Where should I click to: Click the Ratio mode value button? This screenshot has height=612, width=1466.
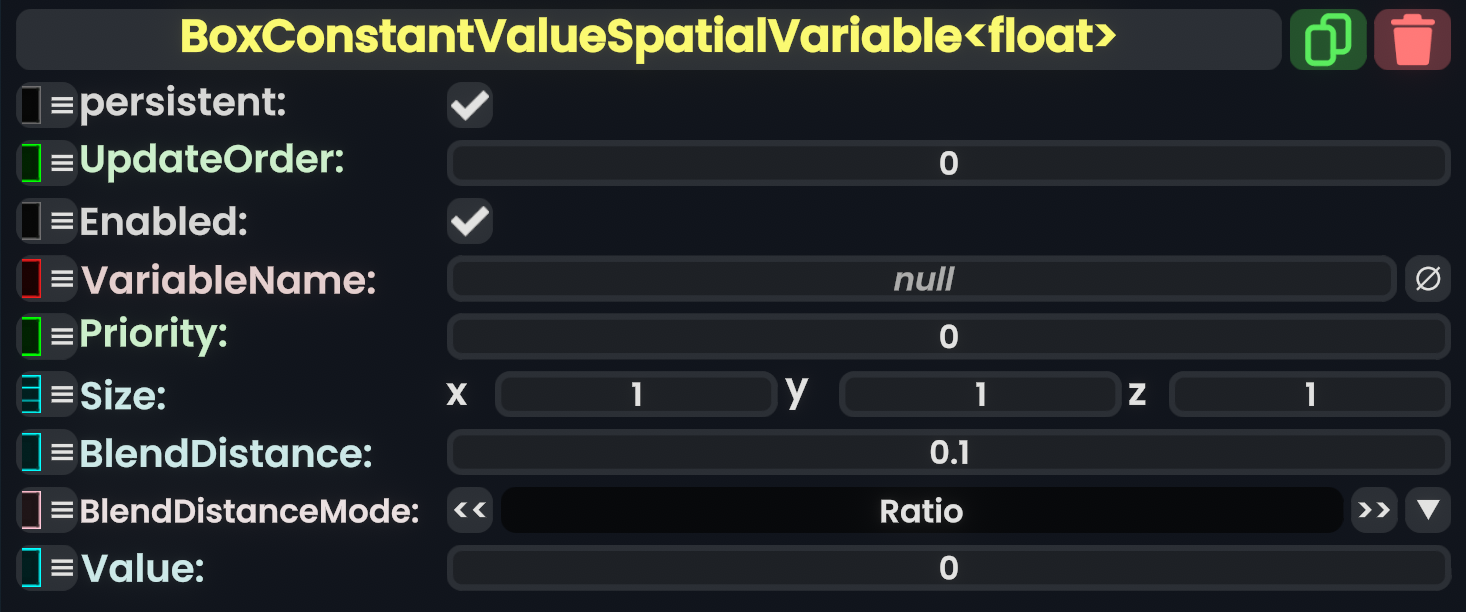pos(921,511)
